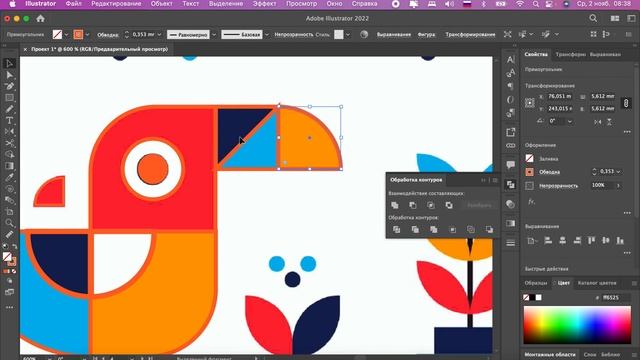The image size is (640, 360).
Task: Flip the selection horizontally in Properties
Action: tap(598, 122)
